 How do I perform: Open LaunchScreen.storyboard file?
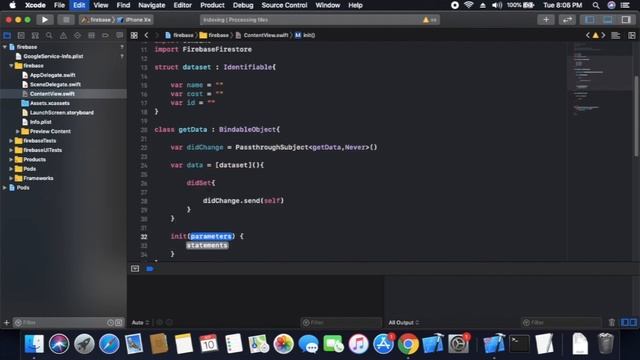click(x=63, y=113)
